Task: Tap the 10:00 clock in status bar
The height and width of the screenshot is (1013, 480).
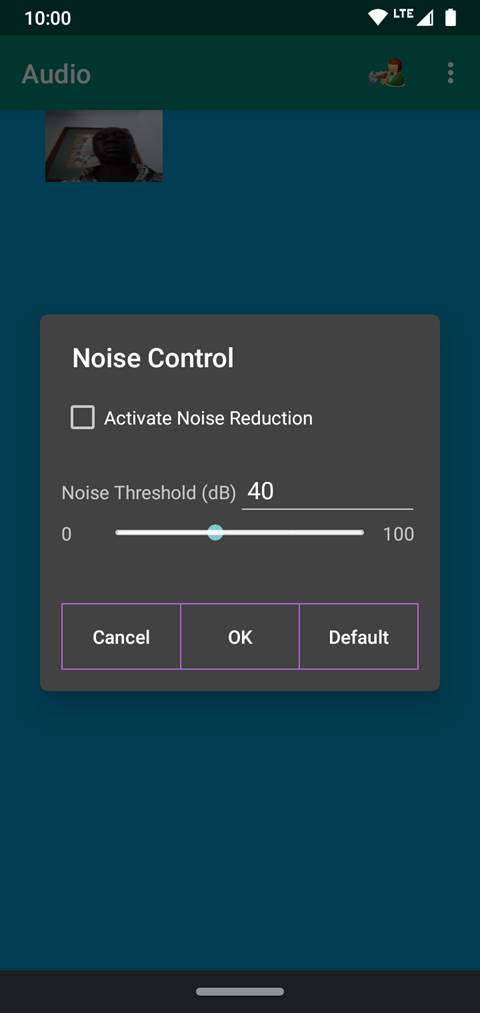Action: coord(48,18)
